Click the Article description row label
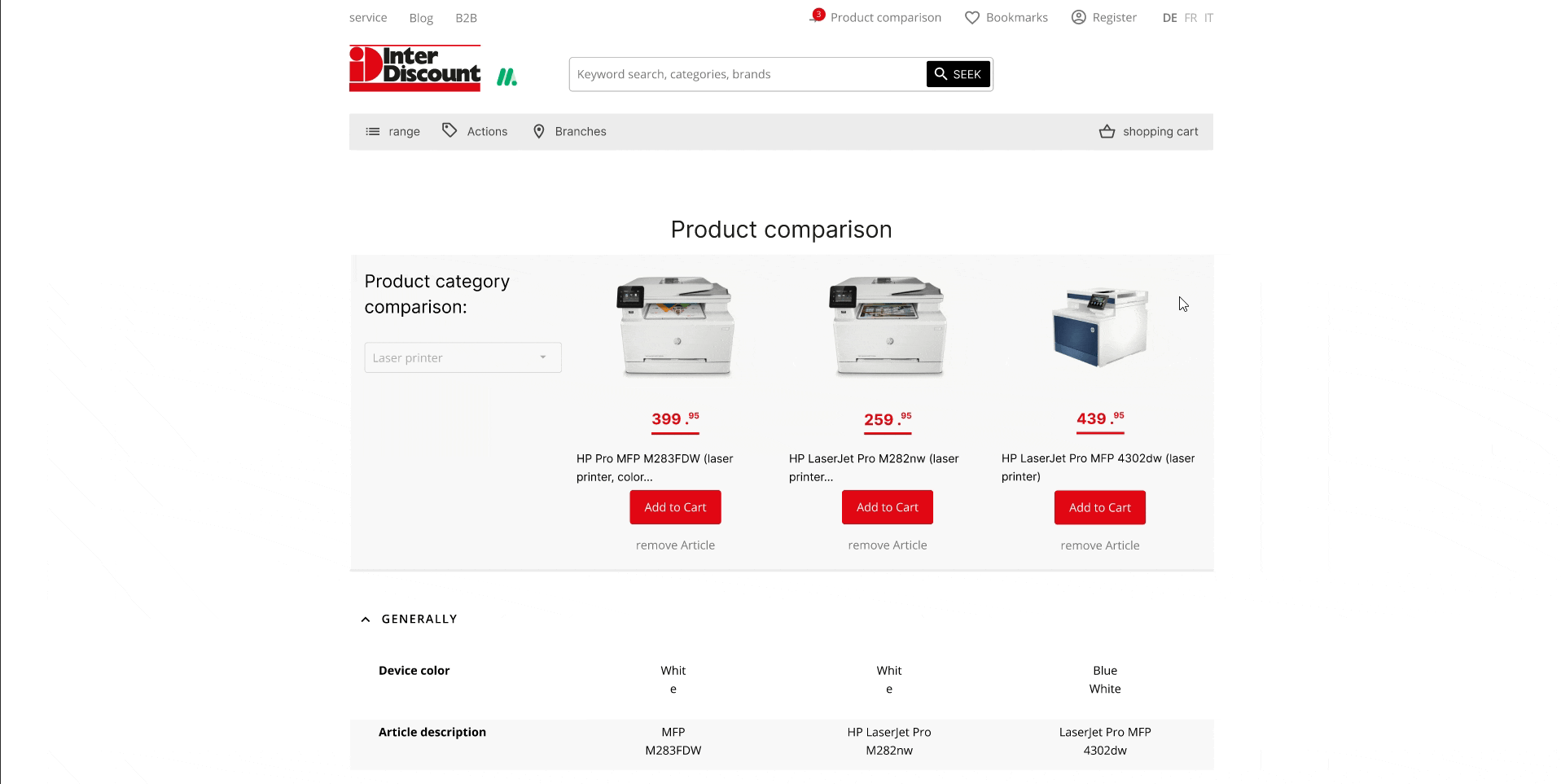 pyautogui.click(x=432, y=732)
